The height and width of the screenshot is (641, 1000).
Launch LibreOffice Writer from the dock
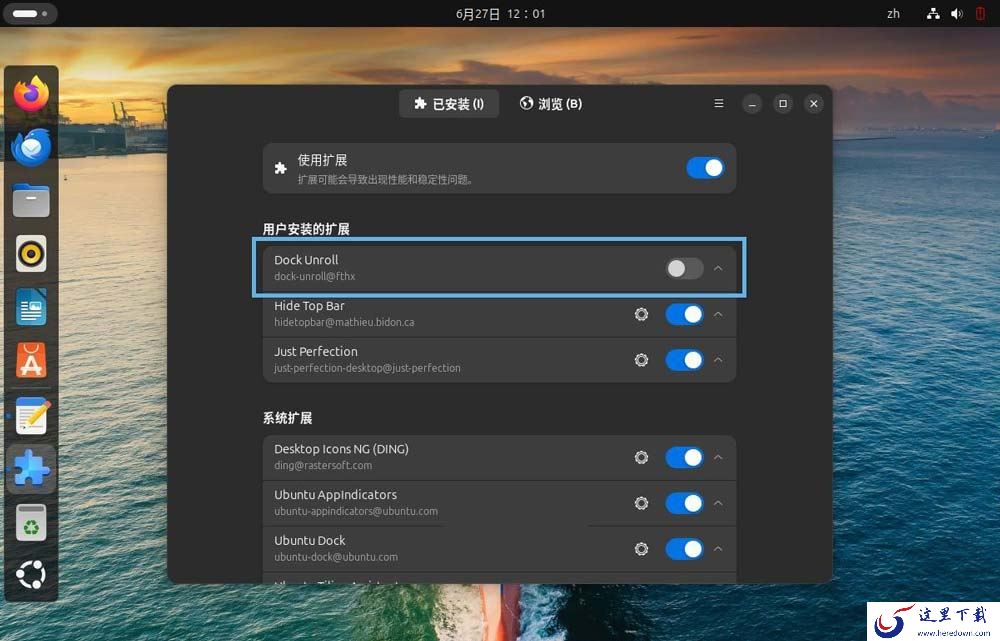(x=31, y=307)
